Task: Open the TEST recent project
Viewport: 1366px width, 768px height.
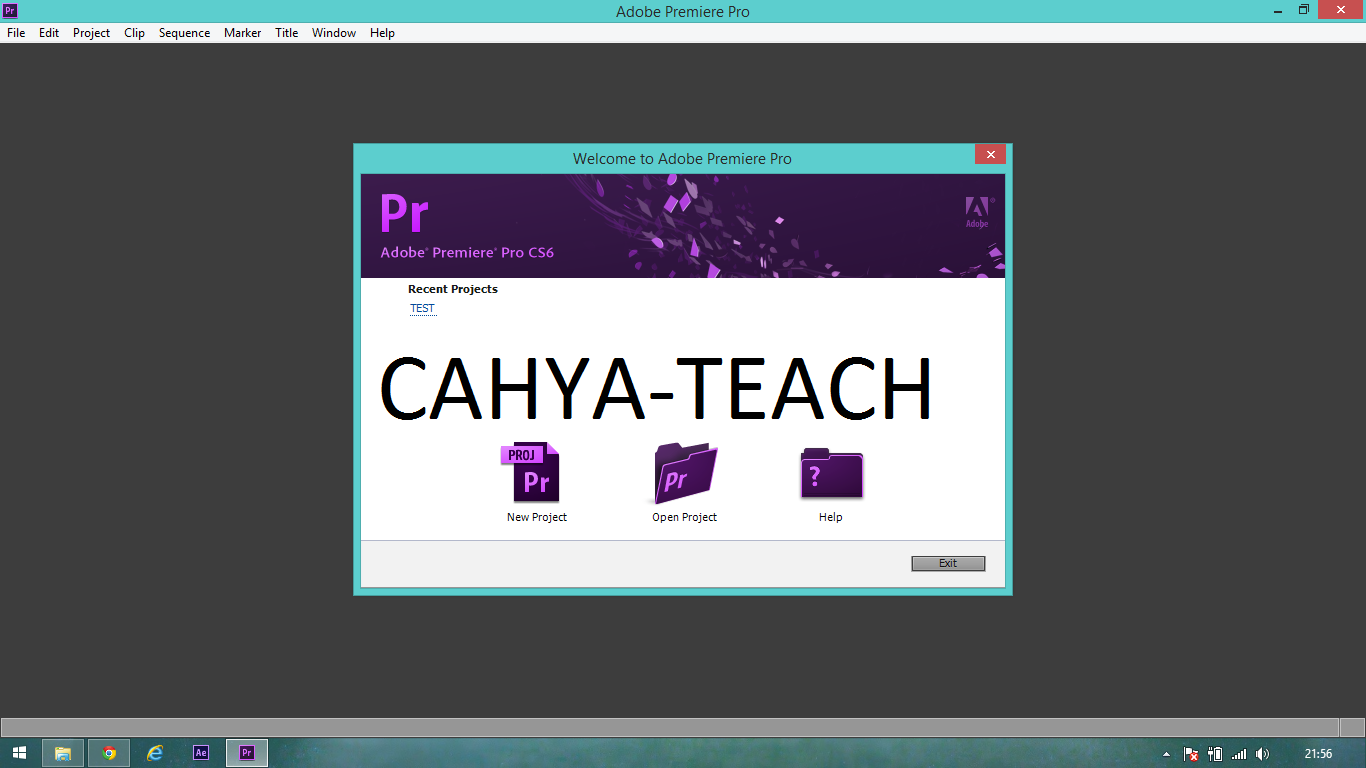Action: click(423, 308)
